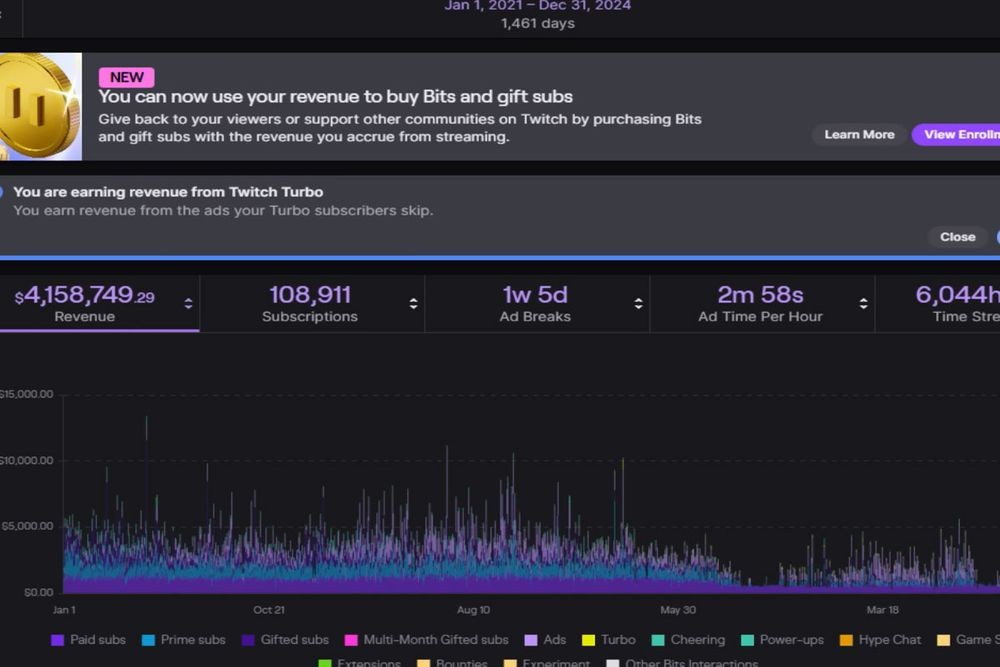Toggle the Turbo legend square
1000x667 pixels.
tap(589, 640)
